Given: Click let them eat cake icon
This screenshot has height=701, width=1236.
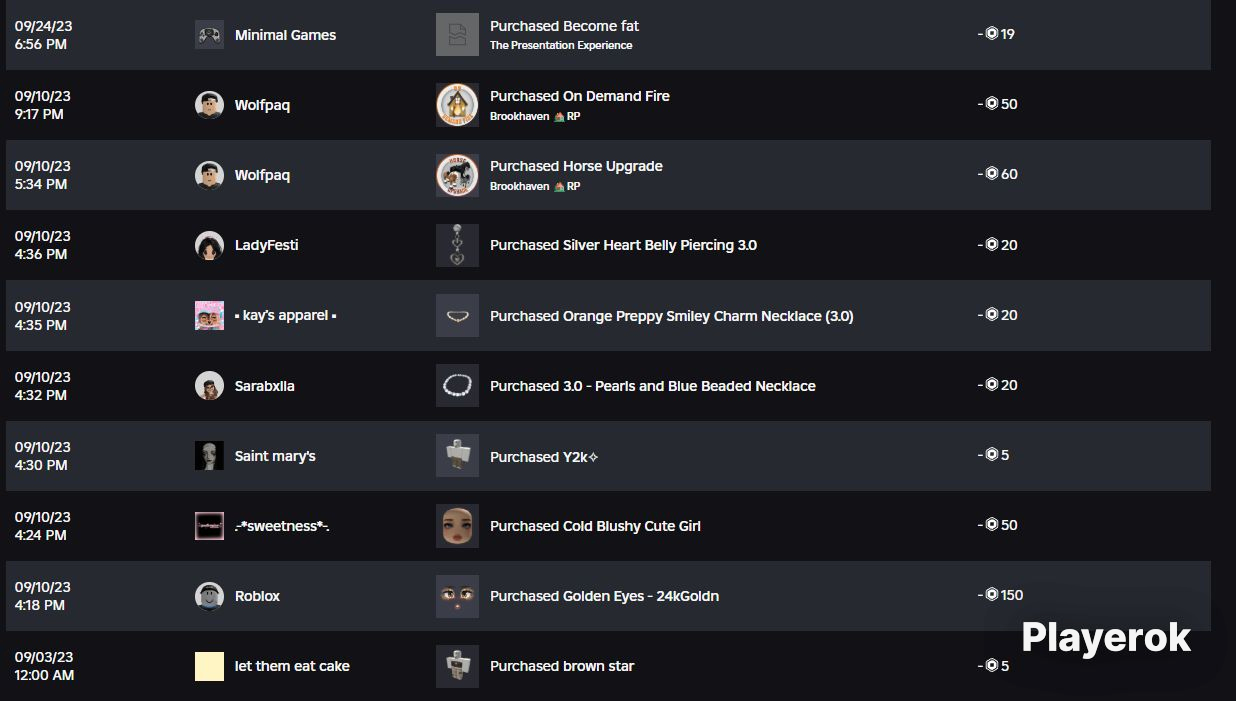Looking at the screenshot, I should pos(209,666).
